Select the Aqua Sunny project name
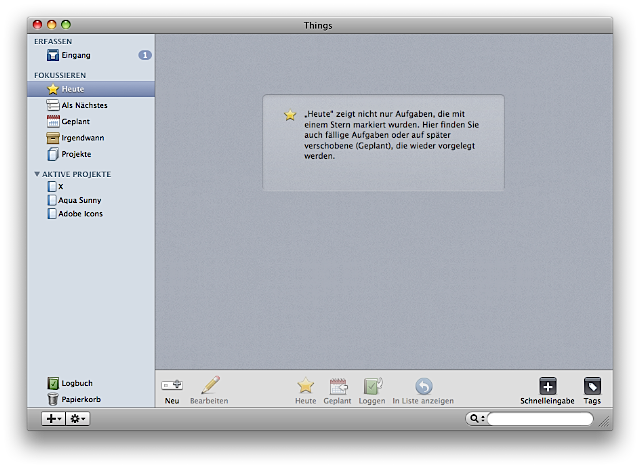Image resolution: width=640 pixels, height=468 pixels. (80, 200)
